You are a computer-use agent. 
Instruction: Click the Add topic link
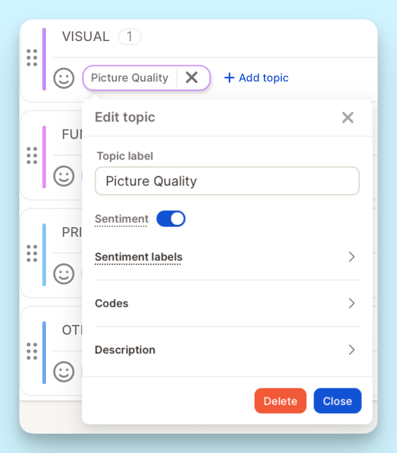coord(256,78)
